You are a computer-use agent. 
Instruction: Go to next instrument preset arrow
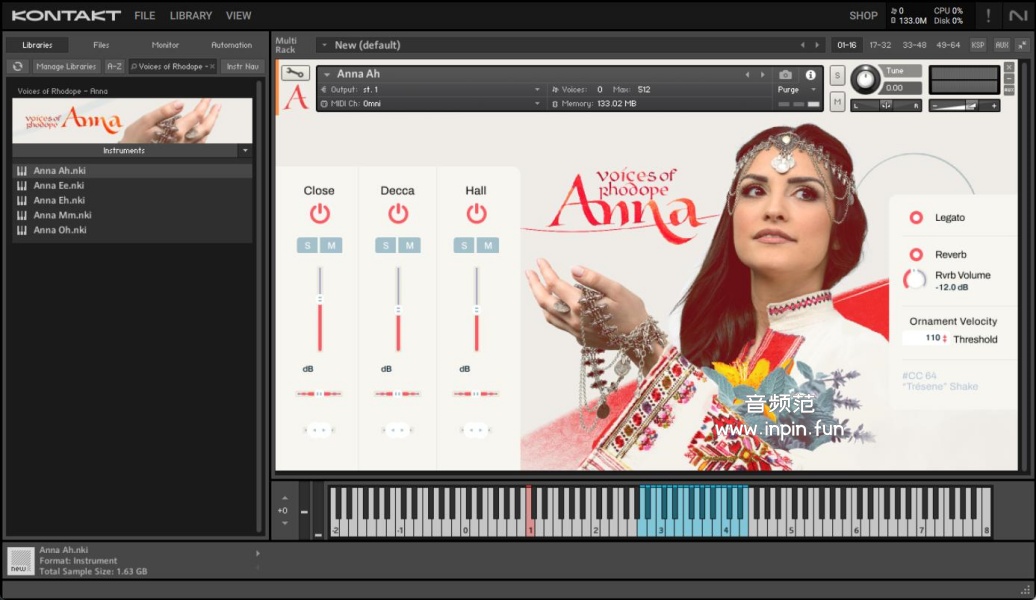point(762,75)
